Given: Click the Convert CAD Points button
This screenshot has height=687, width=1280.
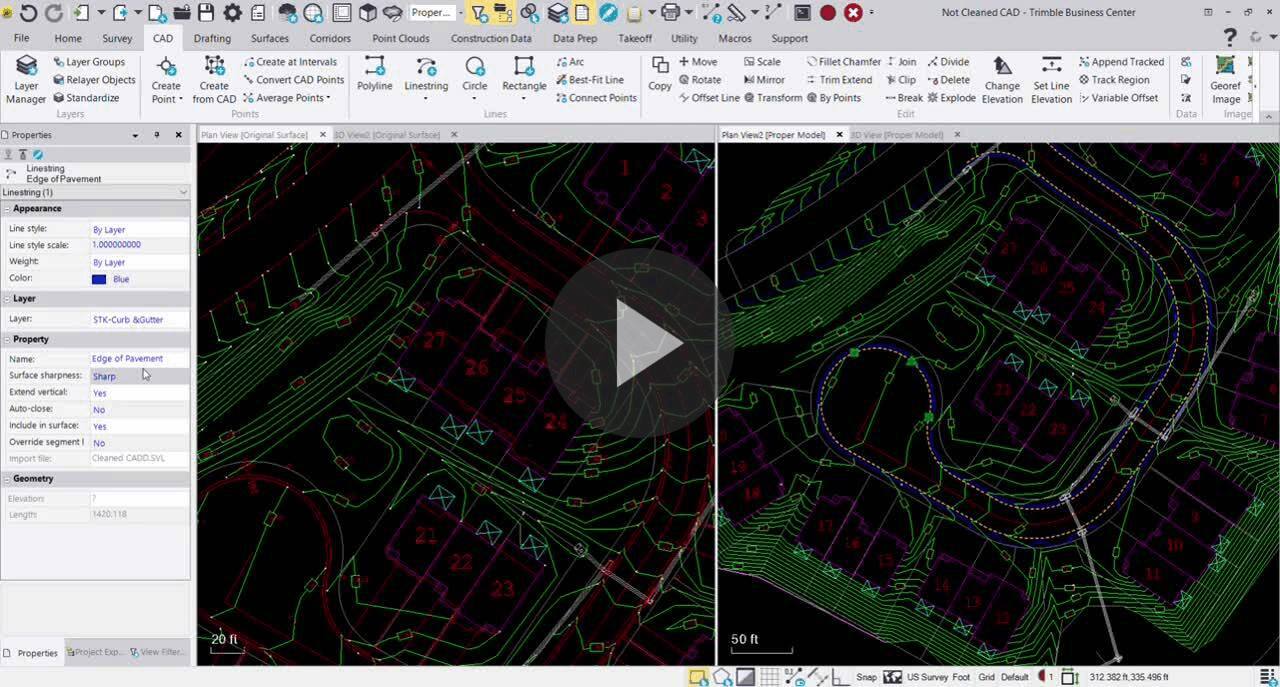Looking at the screenshot, I should (293, 80).
